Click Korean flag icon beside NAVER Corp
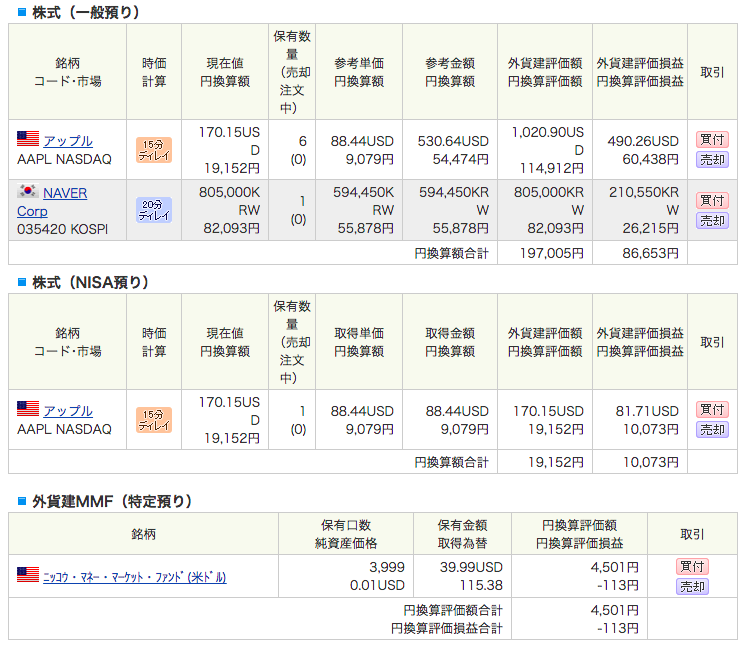The width and height of the screenshot is (753, 654). pos(28,191)
